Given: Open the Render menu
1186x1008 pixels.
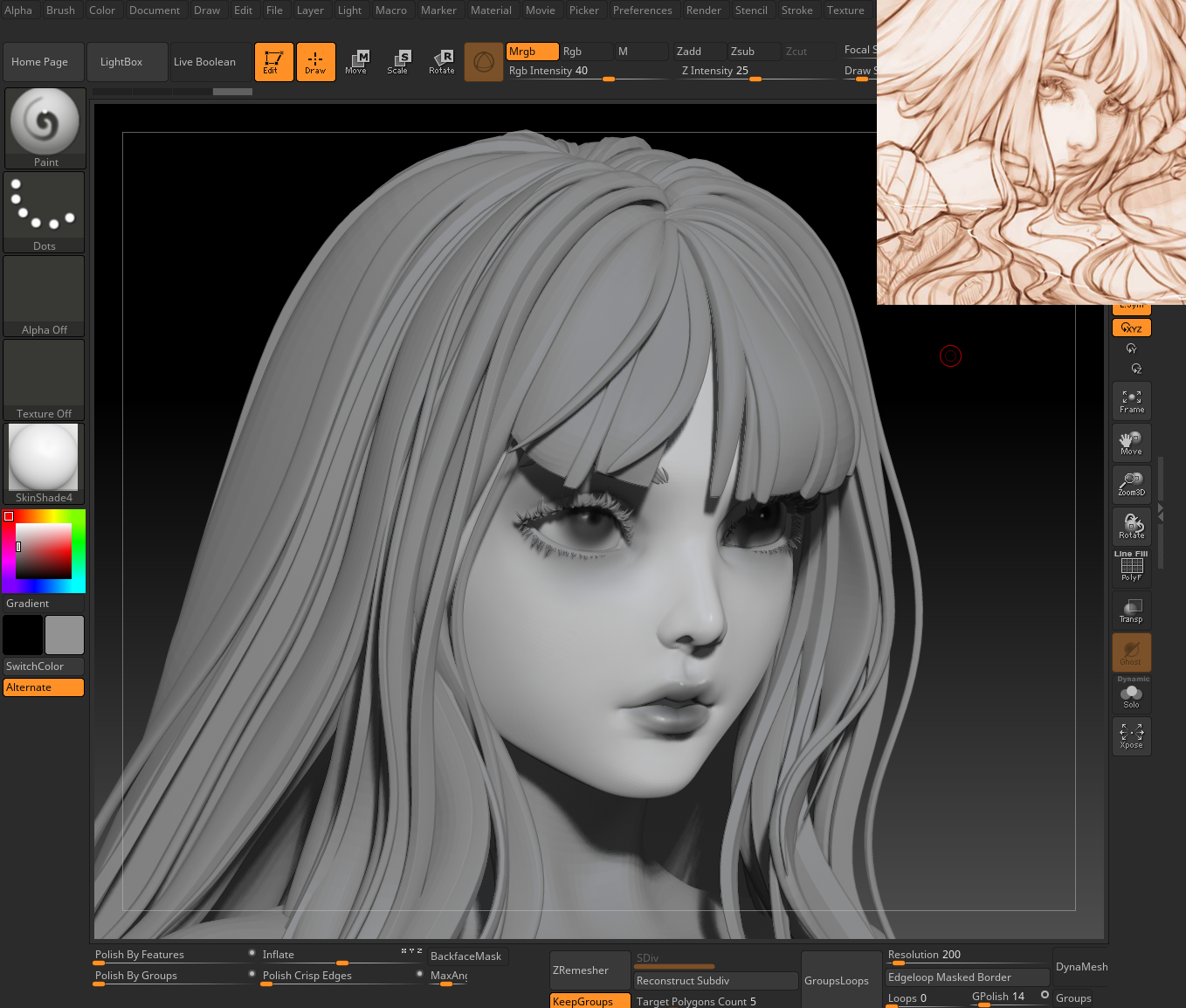Looking at the screenshot, I should coord(703,10).
